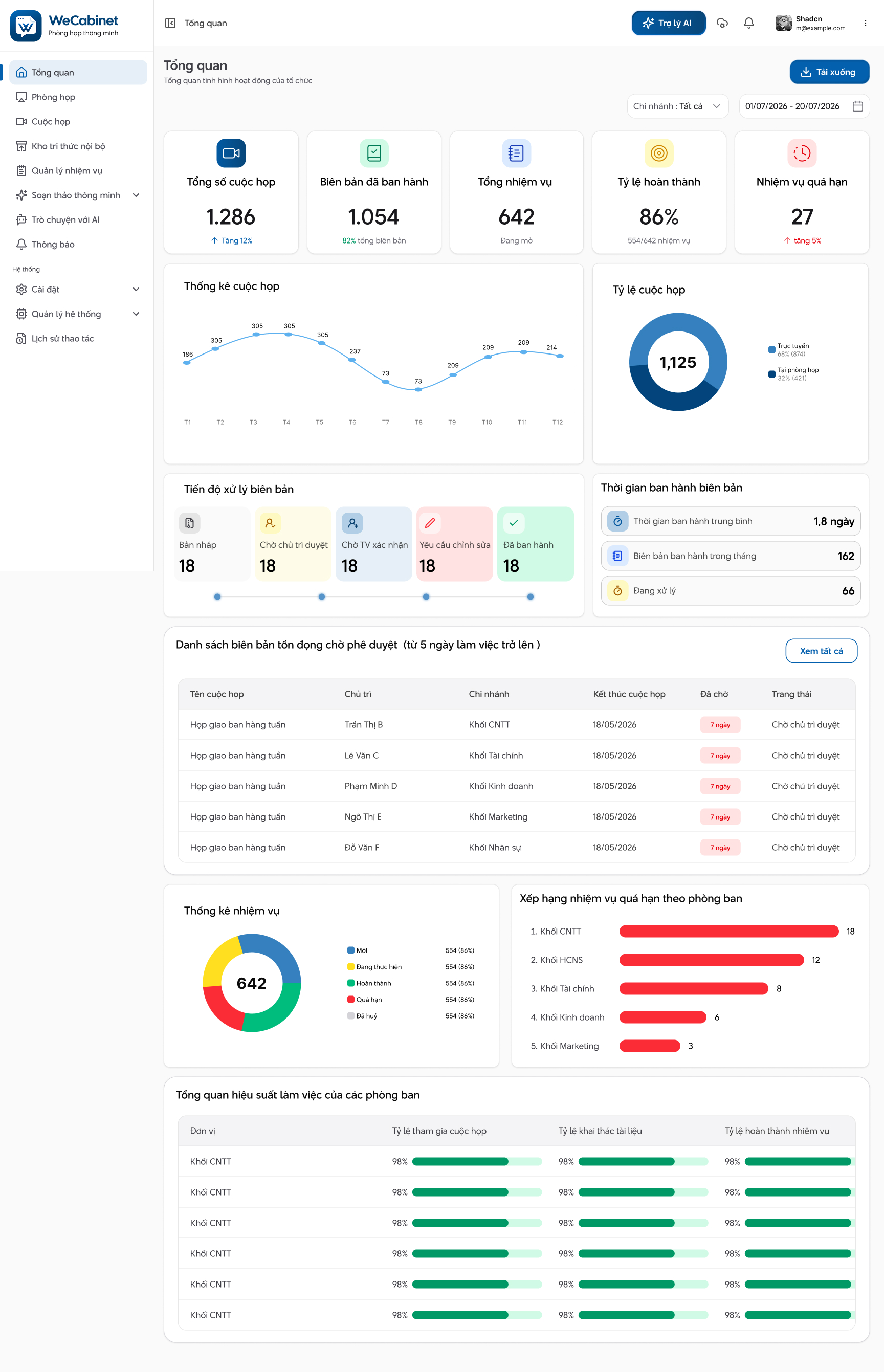
Task: Click the Bản nháp draft file icon
Action: coord(189,523)
